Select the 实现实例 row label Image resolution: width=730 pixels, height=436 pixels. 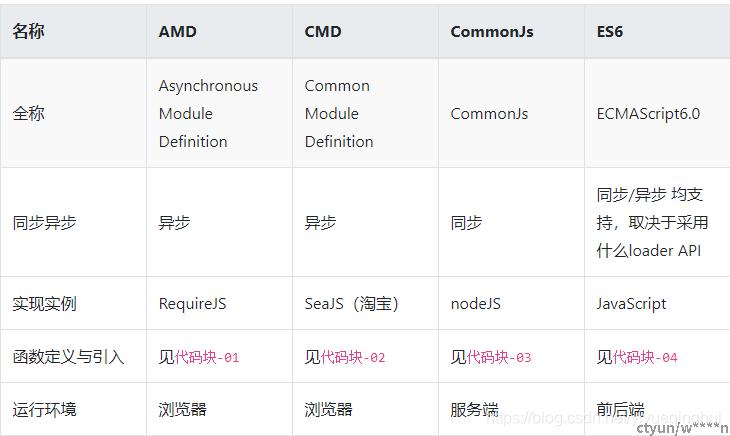44,303
